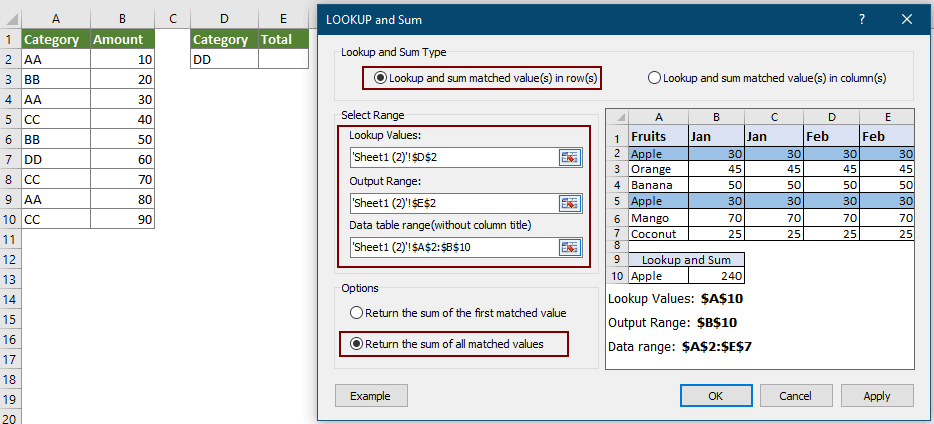Screen dimensions: 934x424
Task: Choose Return the sum of first matched value
Action: (356, 313)
